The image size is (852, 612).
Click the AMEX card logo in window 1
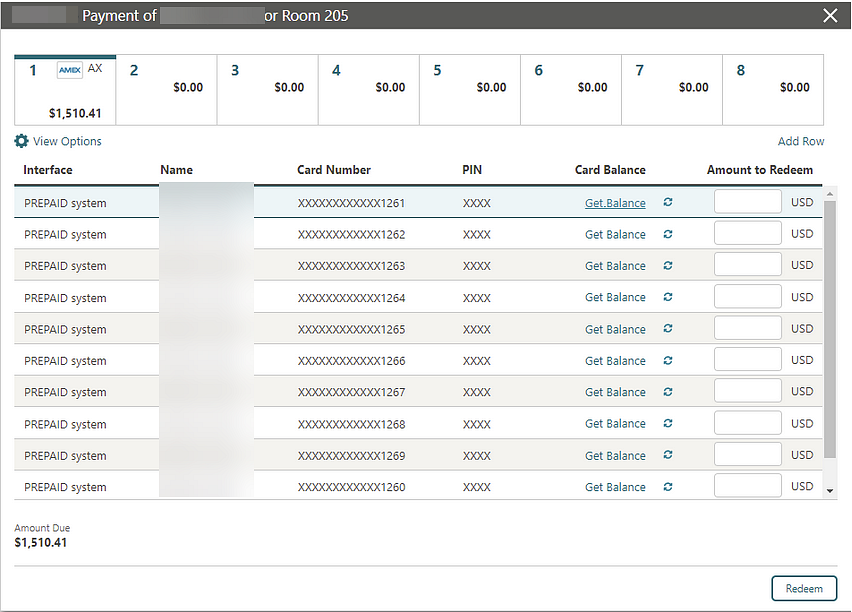[x=70, y=70]
